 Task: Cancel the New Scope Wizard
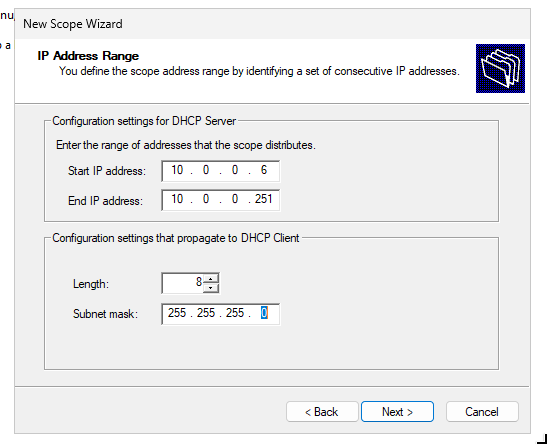click(x=482, y=412)
